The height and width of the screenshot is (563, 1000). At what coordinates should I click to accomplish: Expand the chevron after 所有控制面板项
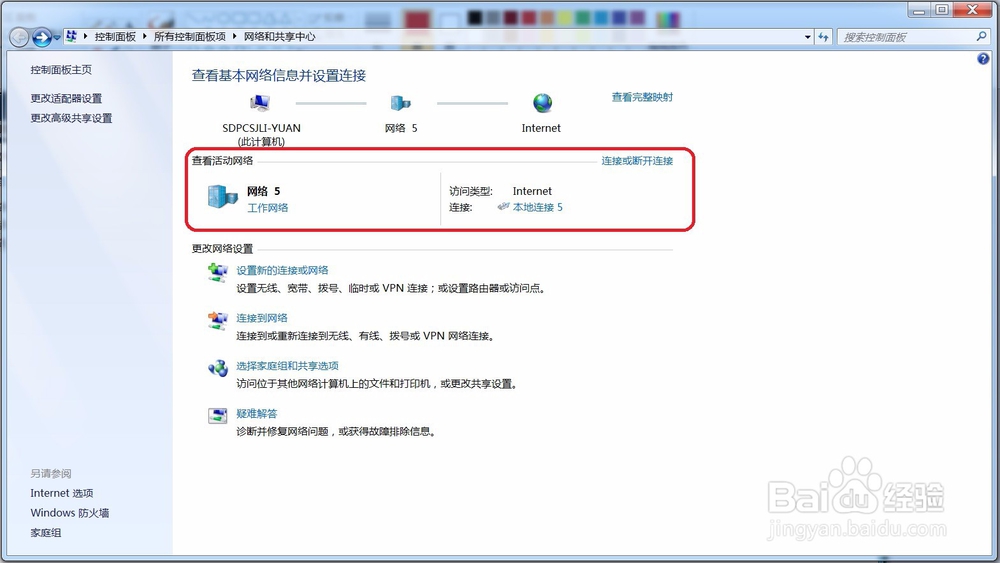tap(235, 37)
